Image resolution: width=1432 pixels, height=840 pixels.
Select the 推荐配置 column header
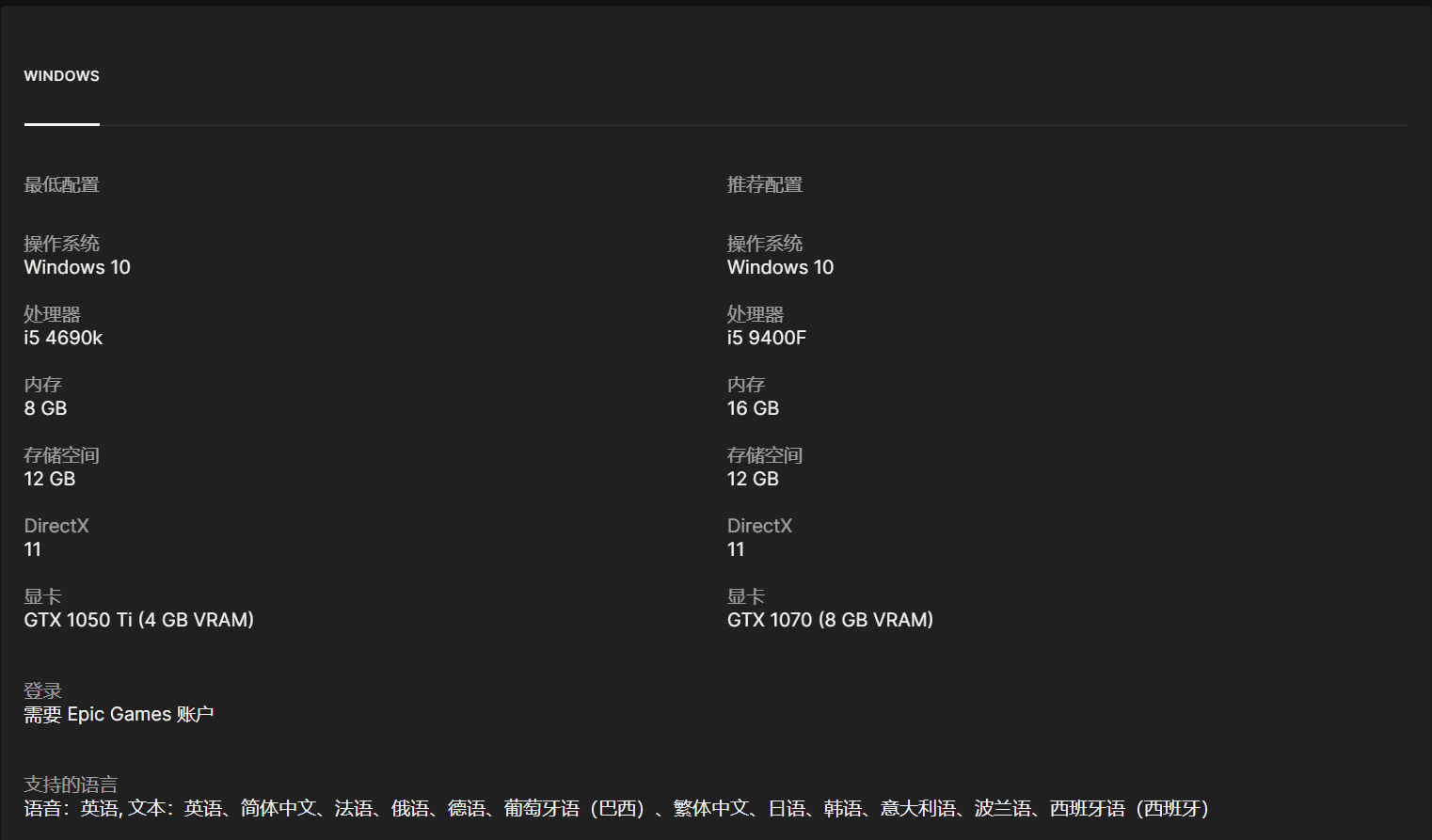pyautogui.click(x=765, y=184)
